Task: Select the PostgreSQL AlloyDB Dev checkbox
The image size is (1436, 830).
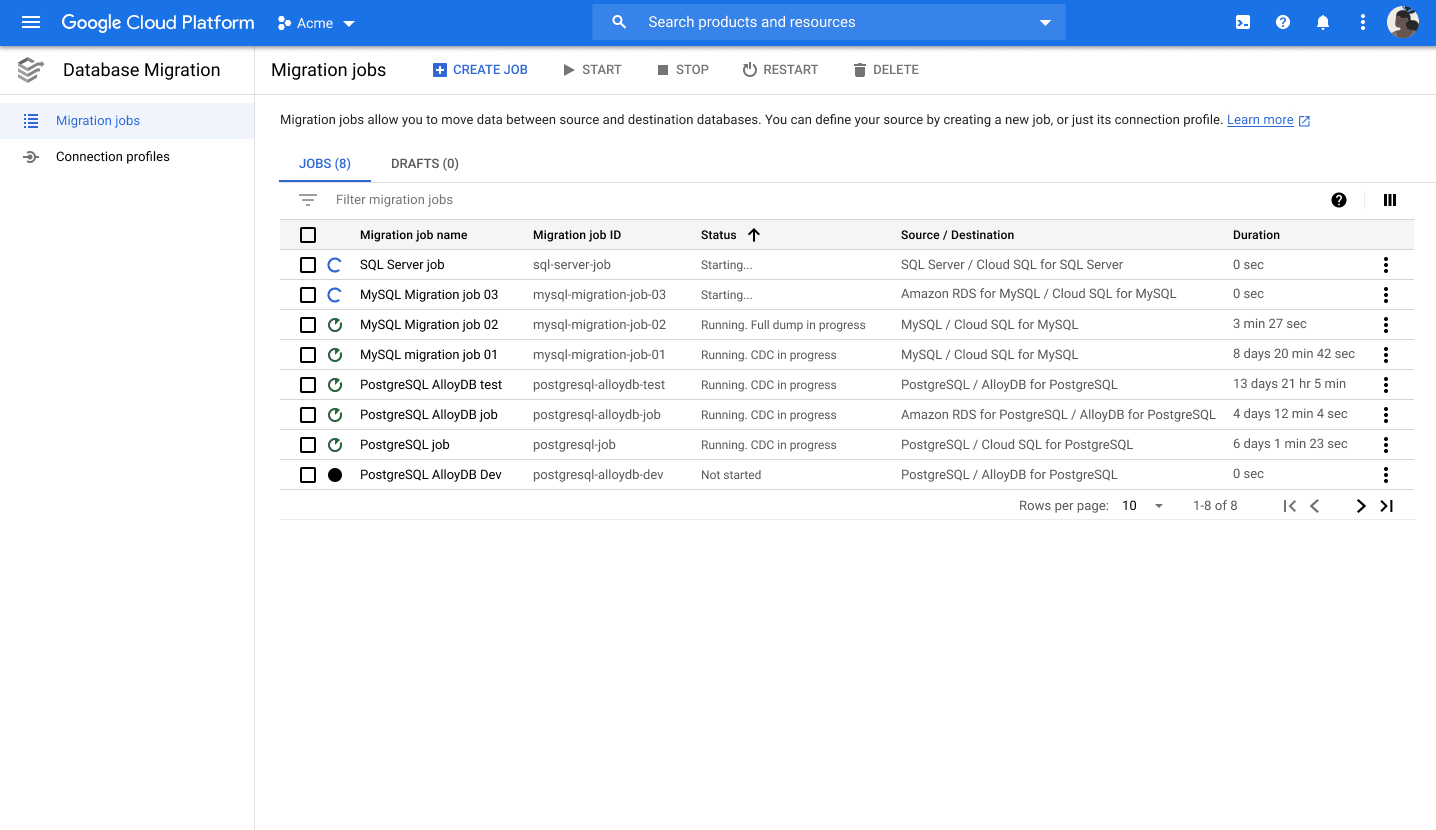Action: pyautogui.click(x=308, y=475)
